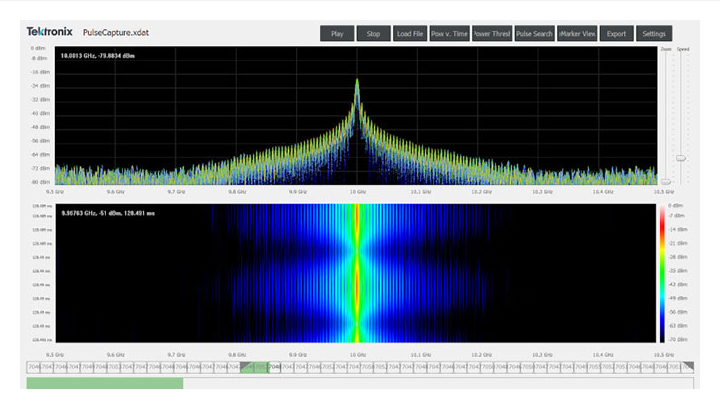Open the Power Thresh option

pyautogui.click(x=492, y=34)
